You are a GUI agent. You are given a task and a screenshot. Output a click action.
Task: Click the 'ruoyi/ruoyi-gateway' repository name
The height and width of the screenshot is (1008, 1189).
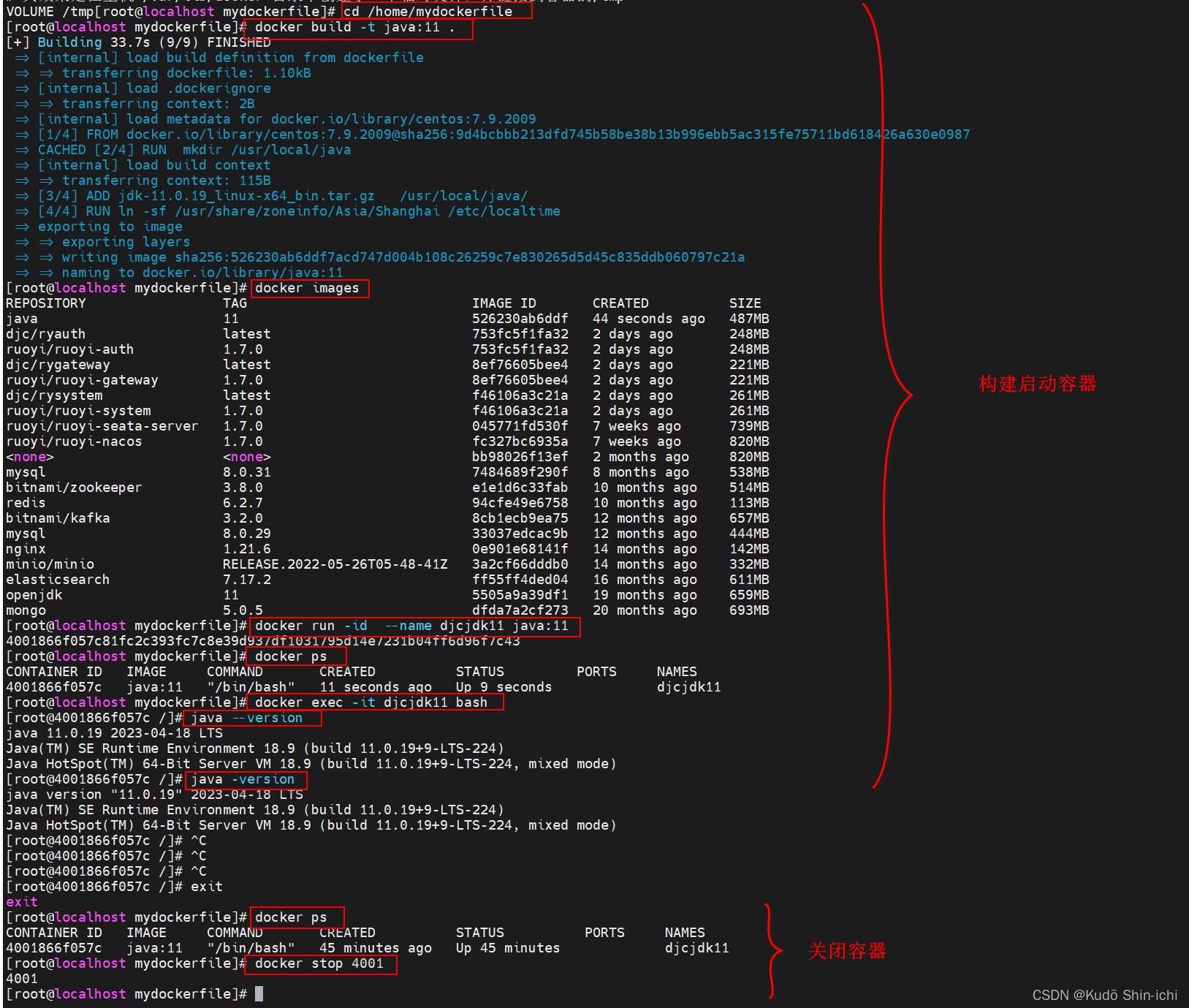(x=82, y=380)
